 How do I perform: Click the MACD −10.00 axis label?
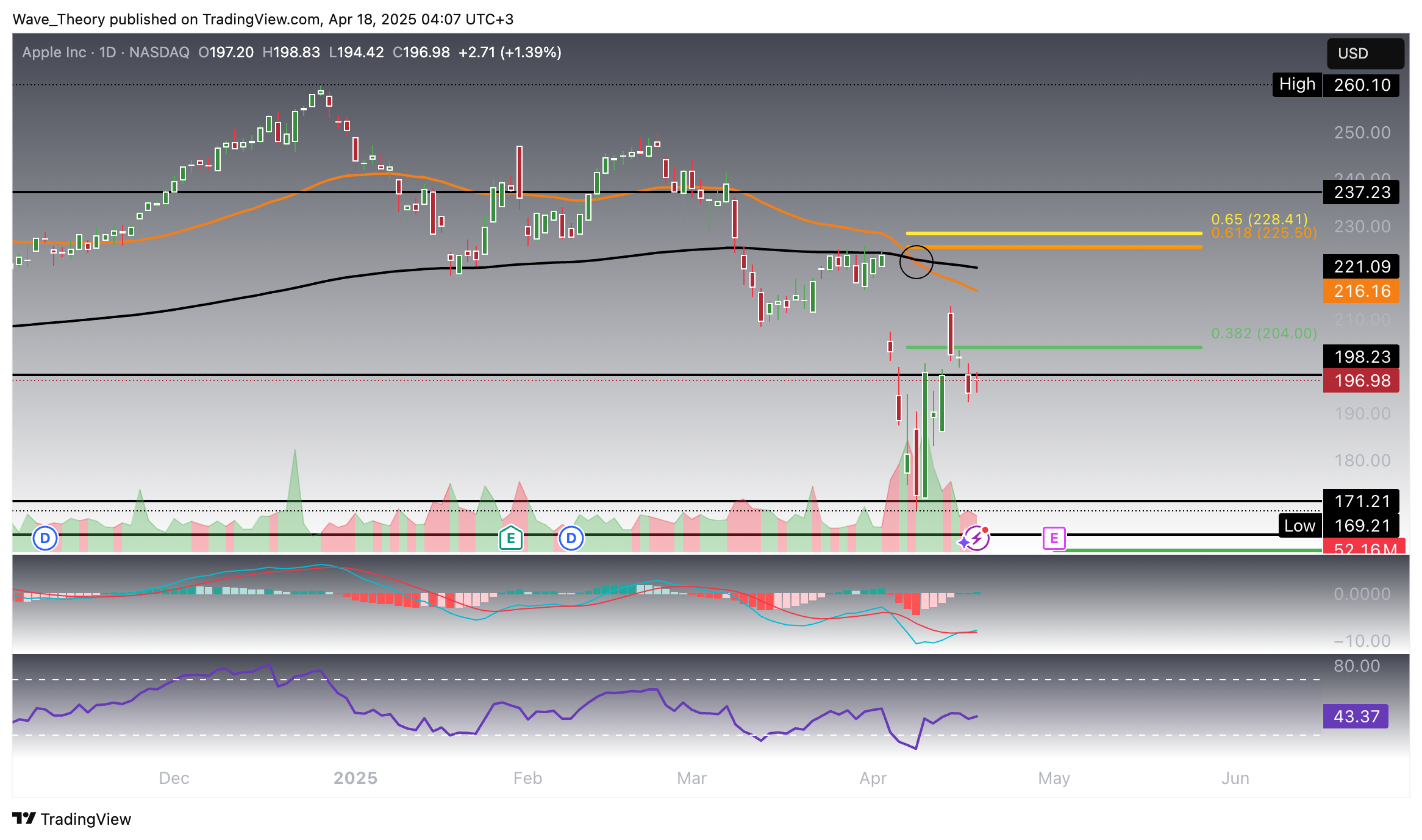pyautogui.click(x=1362, y=641)
